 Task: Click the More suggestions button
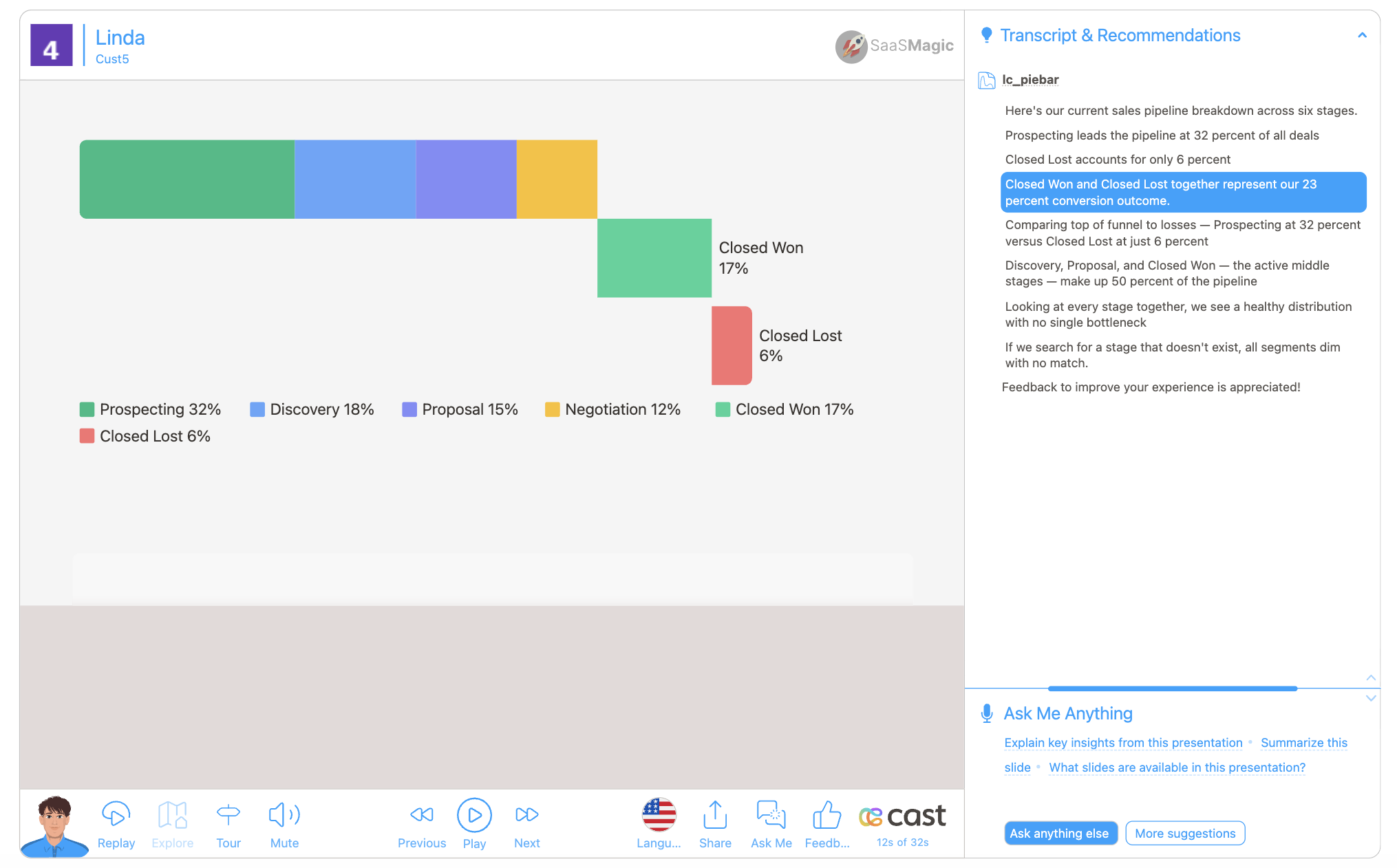(1184, 833)
